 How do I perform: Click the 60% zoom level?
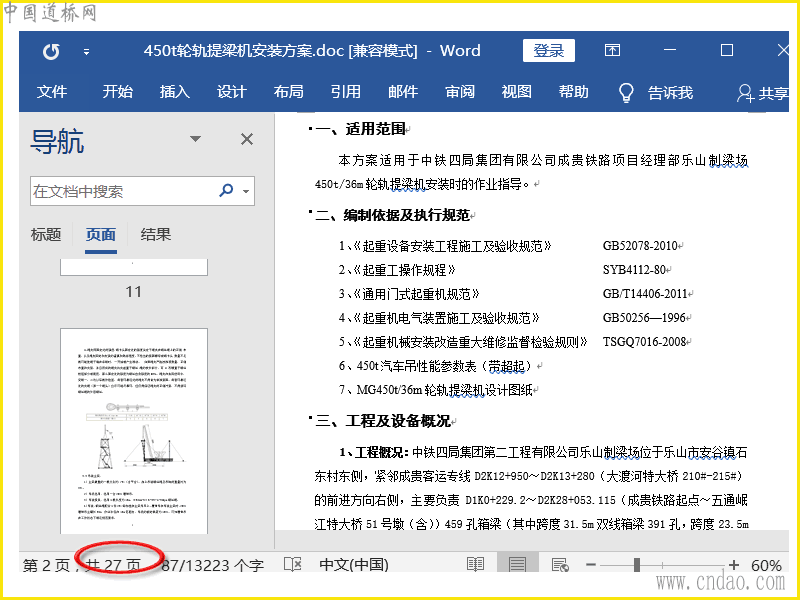tap(766, 565)
